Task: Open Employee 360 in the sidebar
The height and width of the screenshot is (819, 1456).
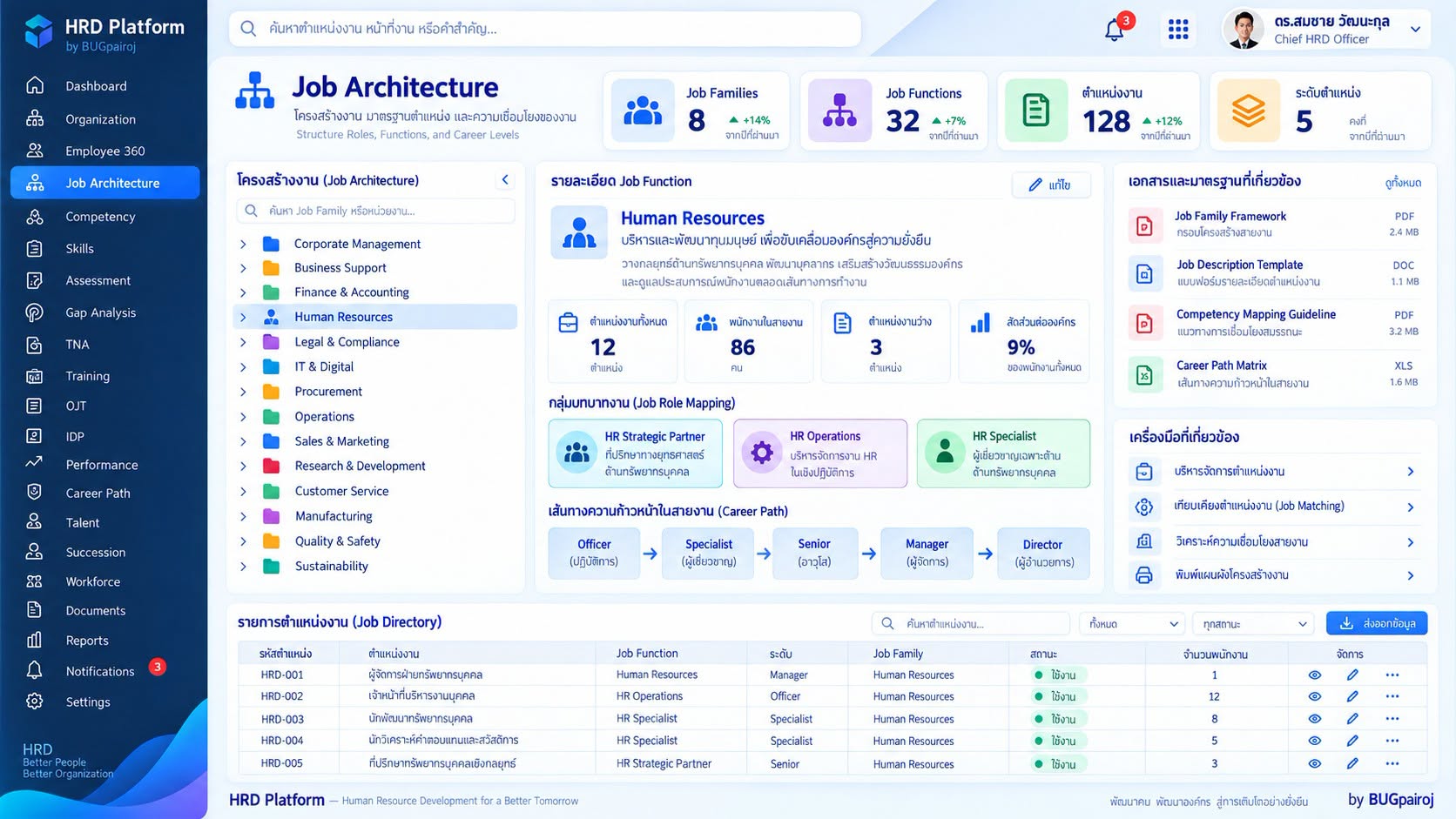Action: pos(104,151)
